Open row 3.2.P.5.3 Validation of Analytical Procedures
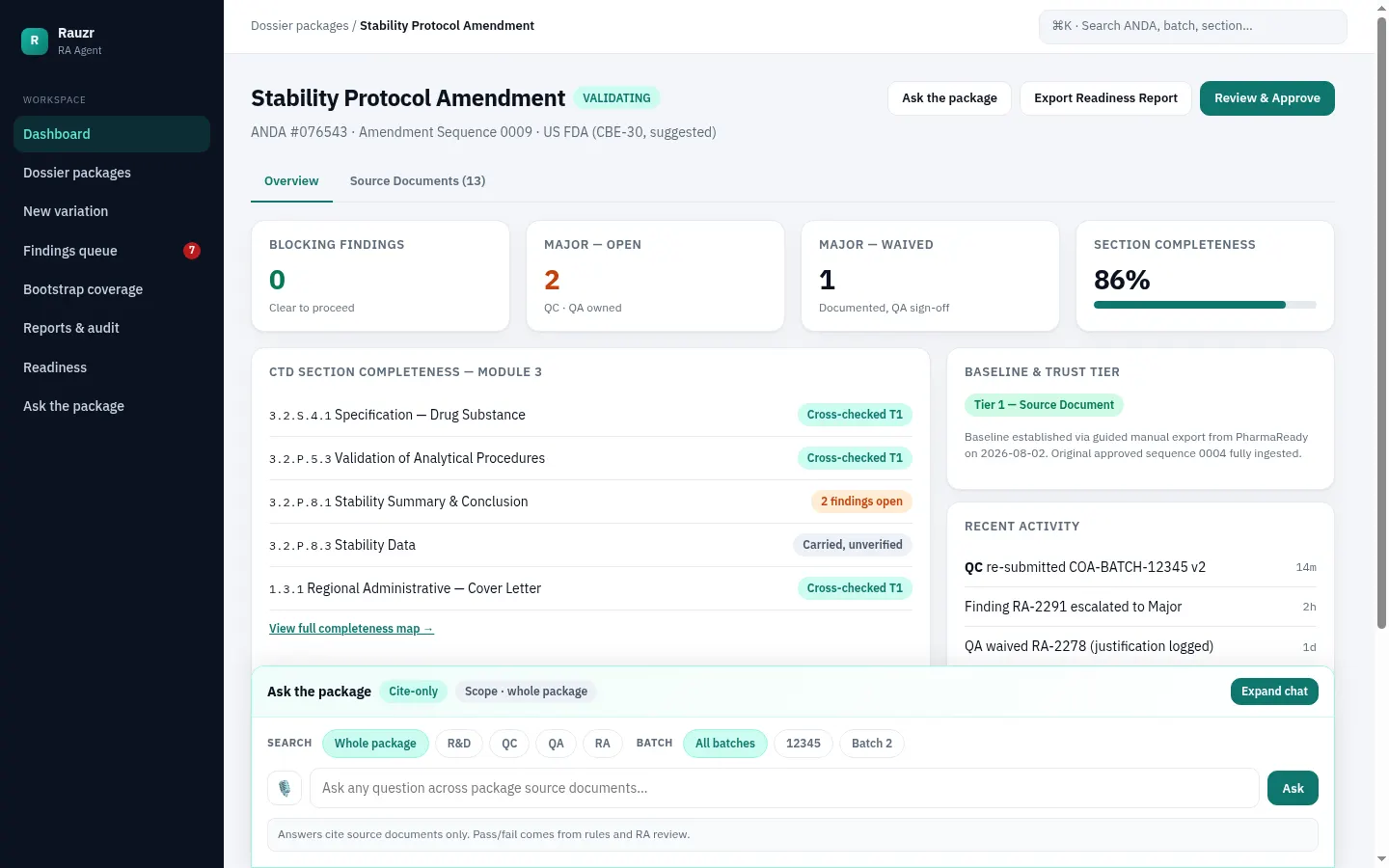The image size is (1389, 868). click(590, 458)
